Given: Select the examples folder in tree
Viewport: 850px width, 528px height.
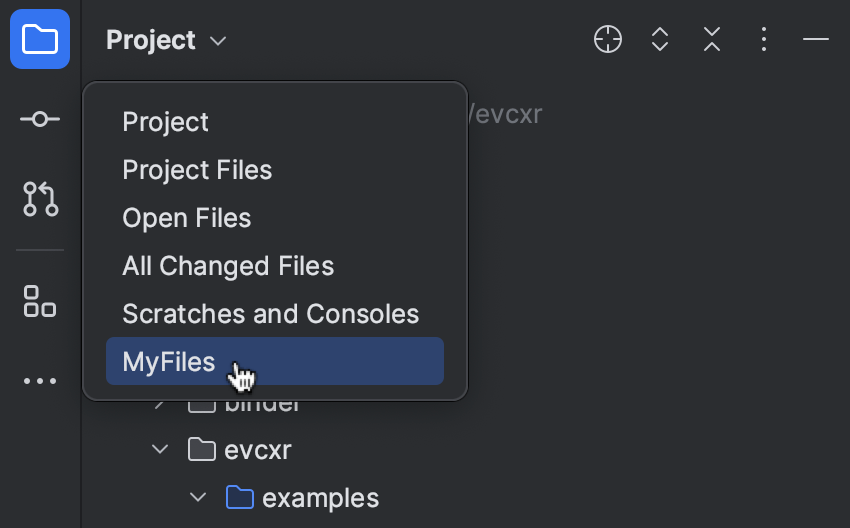Looking at the screenshot, I should pyautogui.click(x=320, y=498).
